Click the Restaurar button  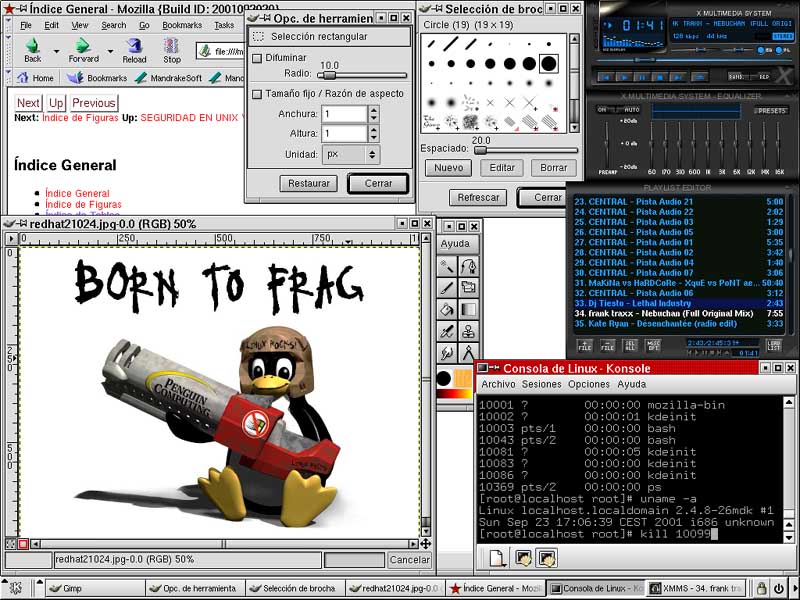tap(309, 184)
